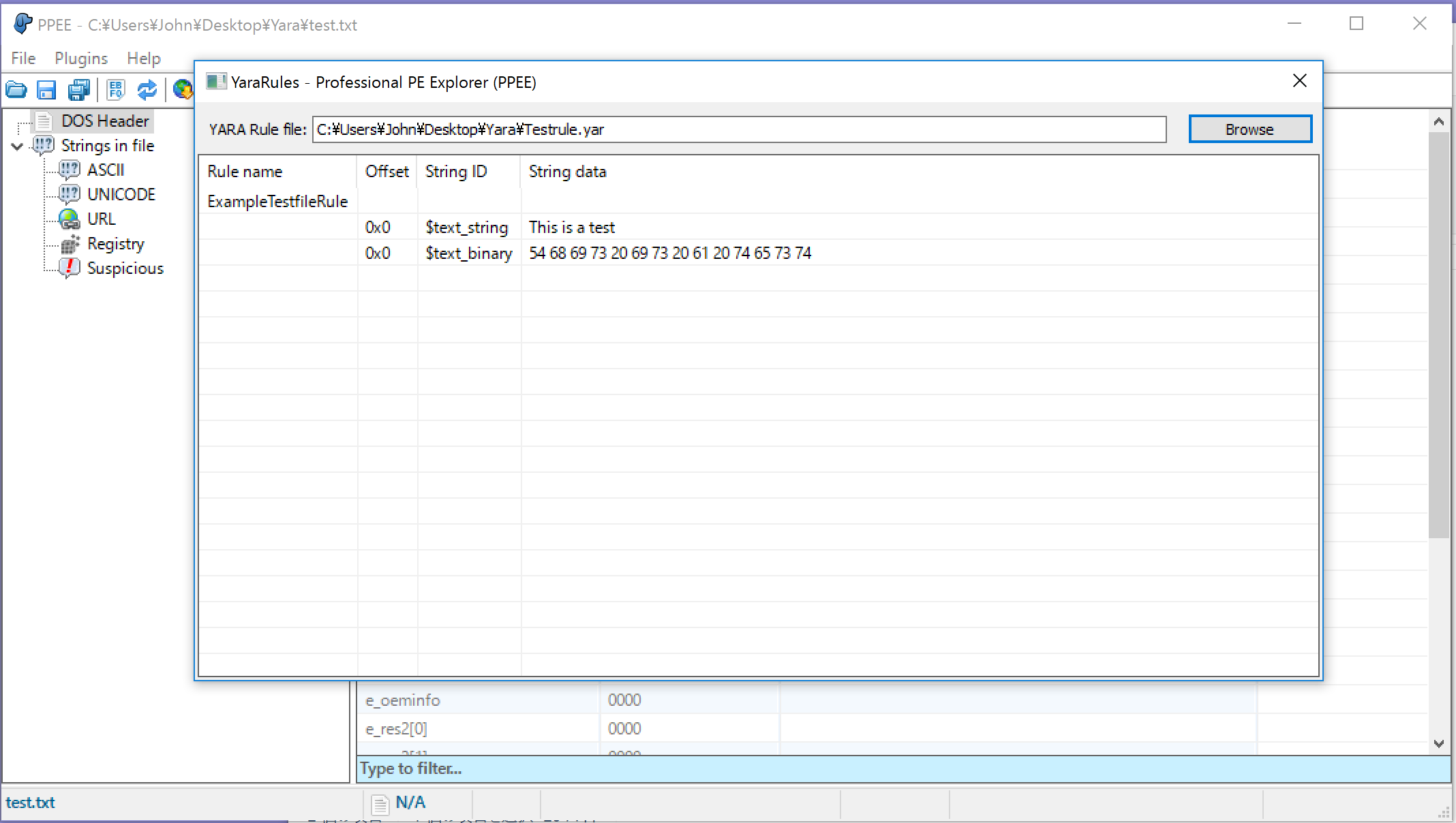The width and height of the screenshot is (1456, 823).
Task: Click the scrollbar down arrow on the right
Action: point(1438,743)
